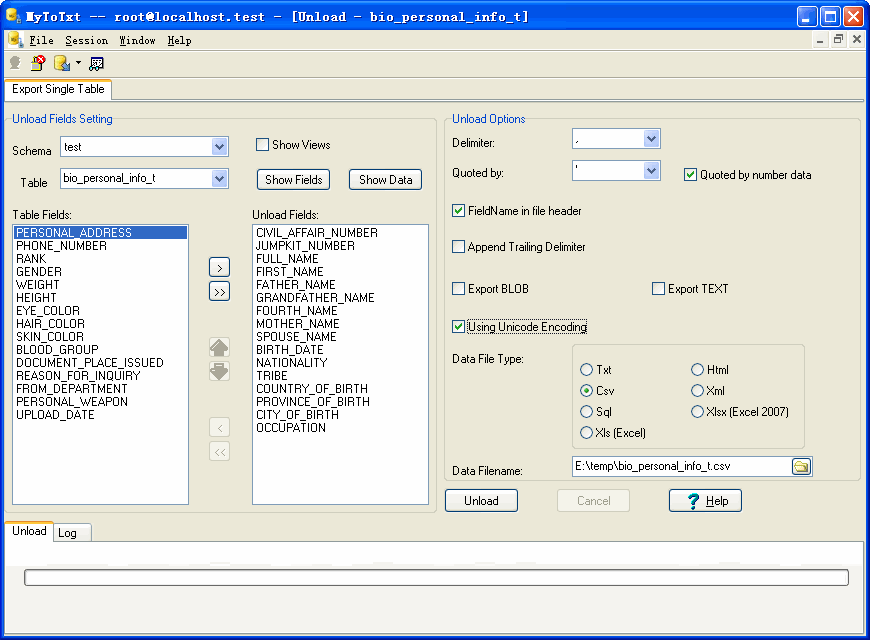This screenshot has width=870, height=640.
Task: Open the Delimiter dropdown
Action: pyautogui.click(x=651, y=139)
